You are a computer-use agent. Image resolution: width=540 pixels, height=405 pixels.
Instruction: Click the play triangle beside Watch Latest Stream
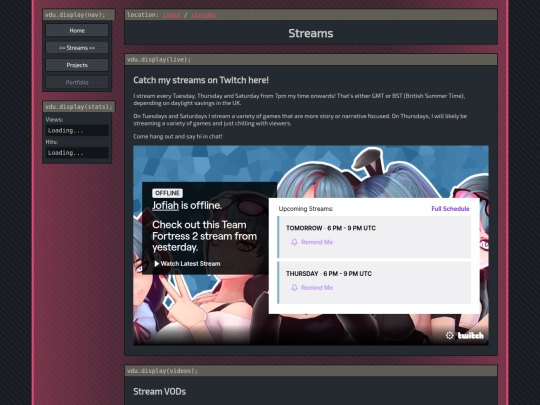point(157,263)
